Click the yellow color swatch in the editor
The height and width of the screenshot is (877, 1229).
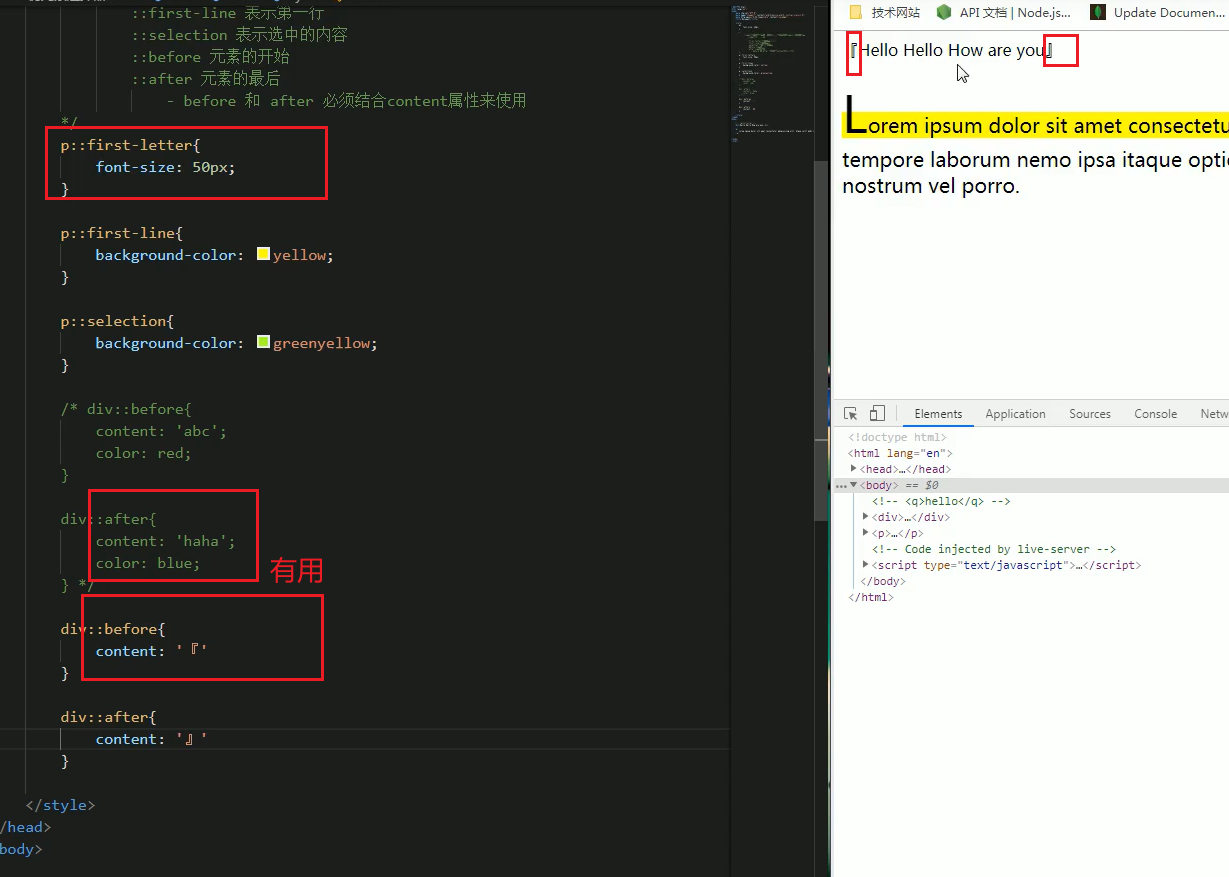click(263, 255)
